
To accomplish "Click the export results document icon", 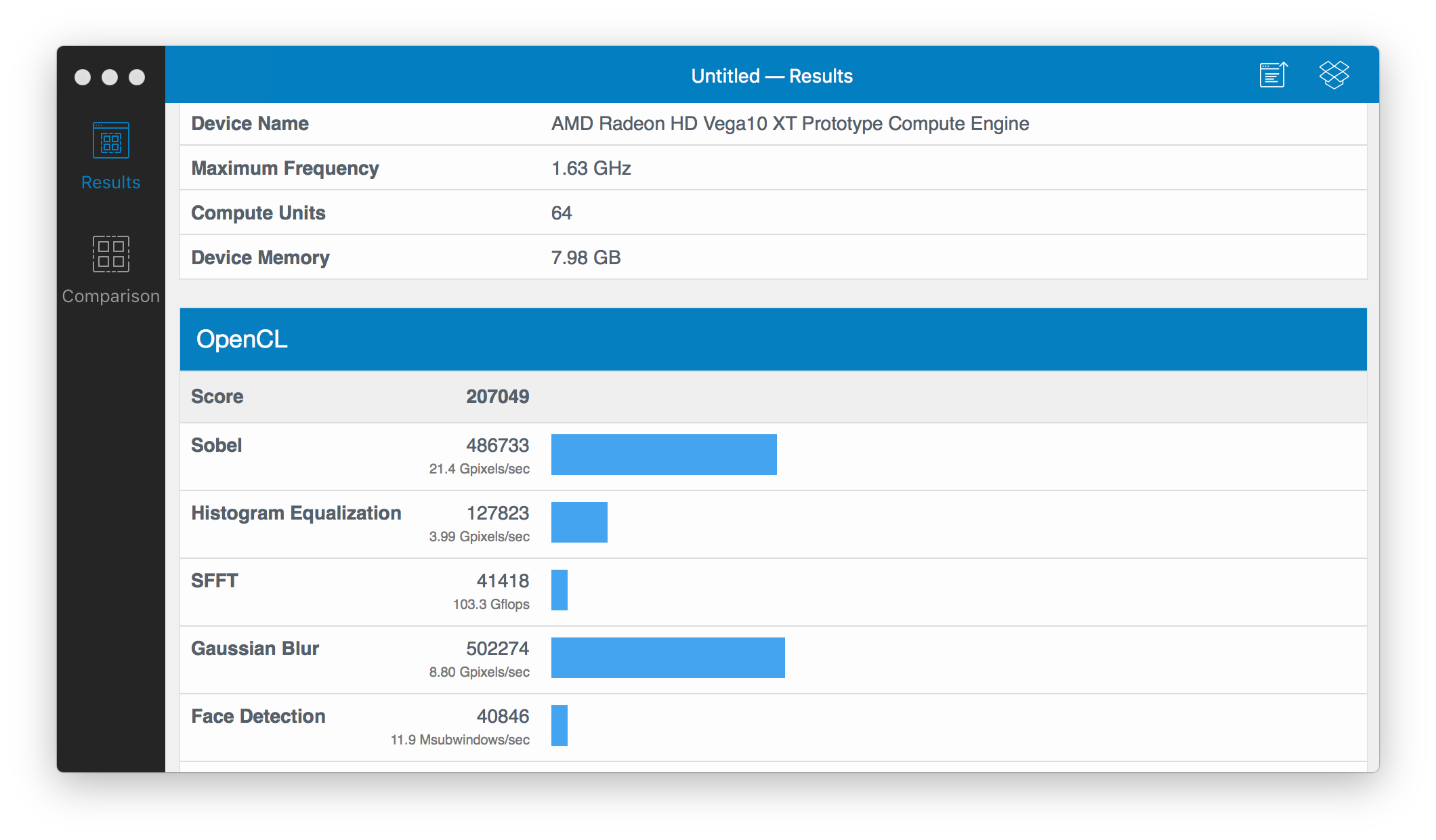I will tap(1273, 75).
